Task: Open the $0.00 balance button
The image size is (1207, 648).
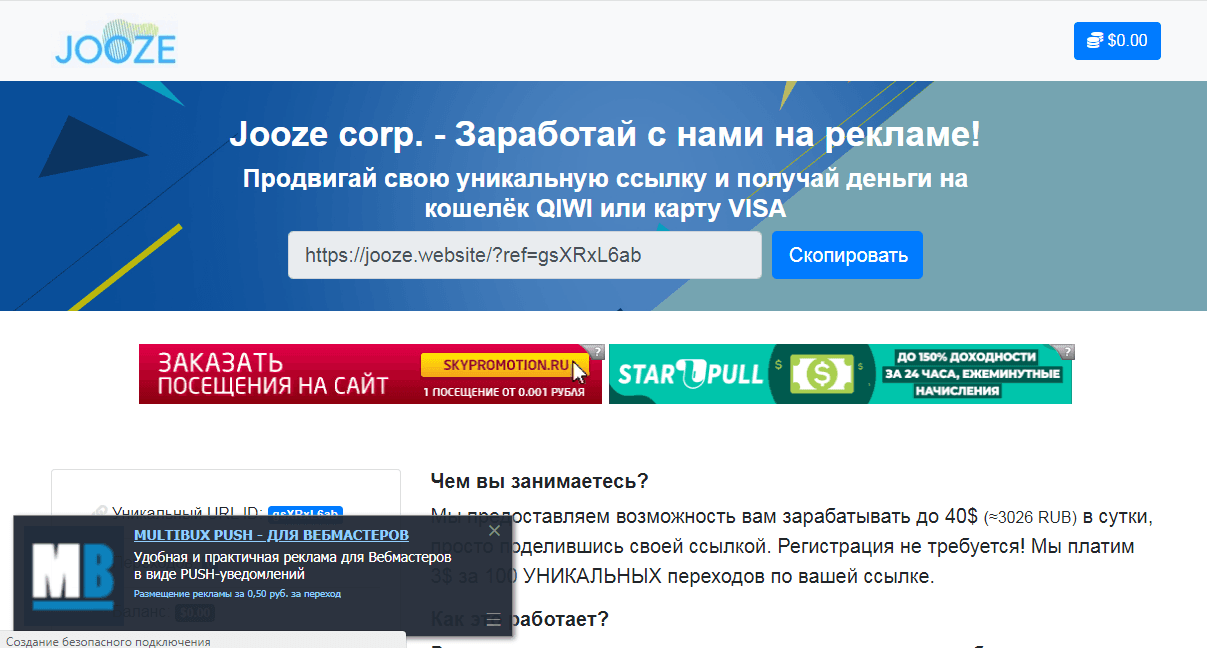Action: click(x=1117, y=41)
